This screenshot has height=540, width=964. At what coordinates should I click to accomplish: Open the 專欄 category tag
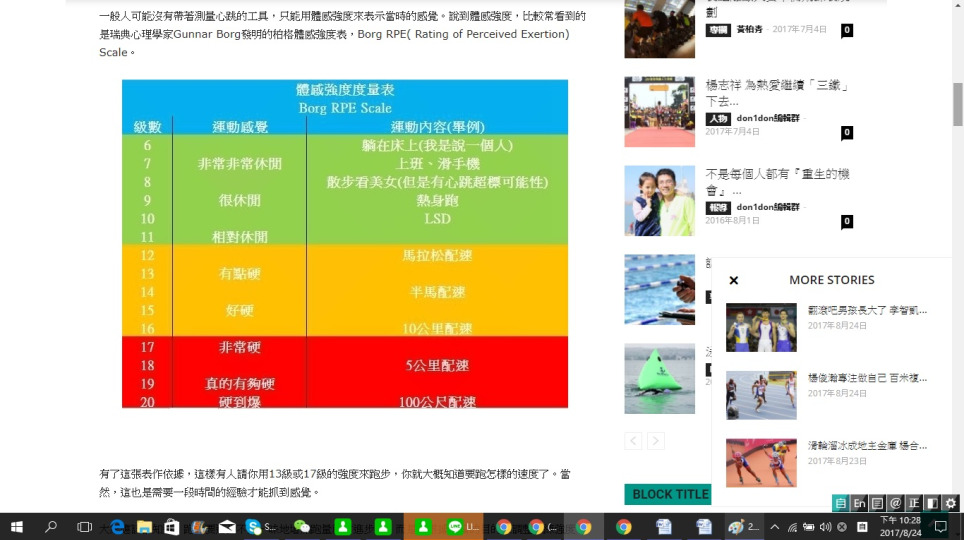click(x=716, y=30)
